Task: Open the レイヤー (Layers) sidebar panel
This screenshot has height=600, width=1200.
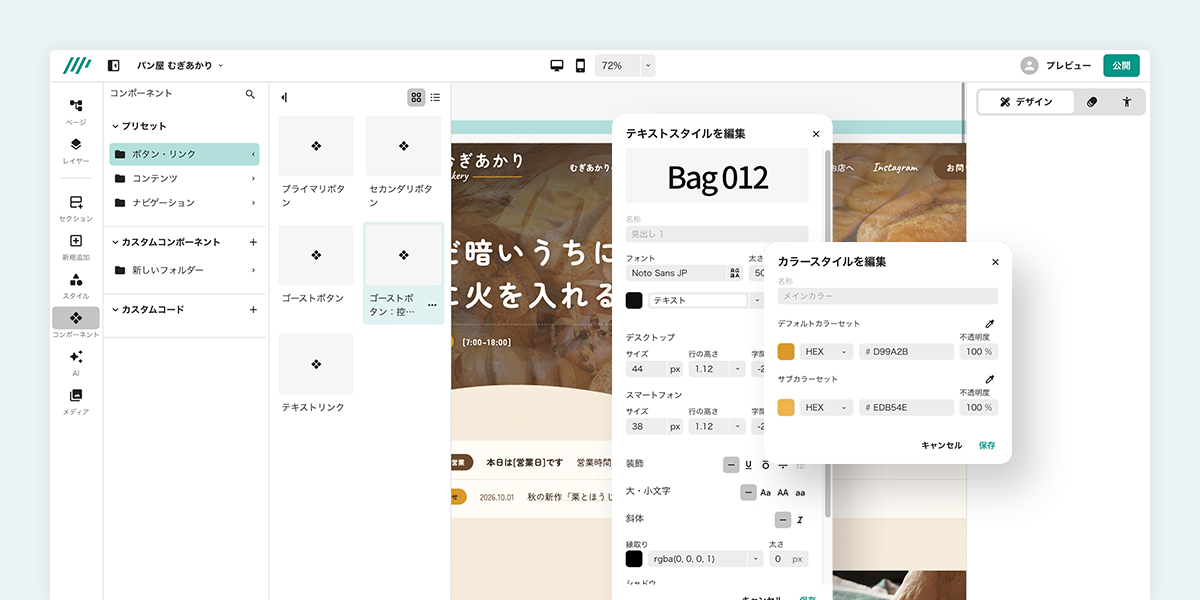Action: pyautogui.click(x=76, y=151)
